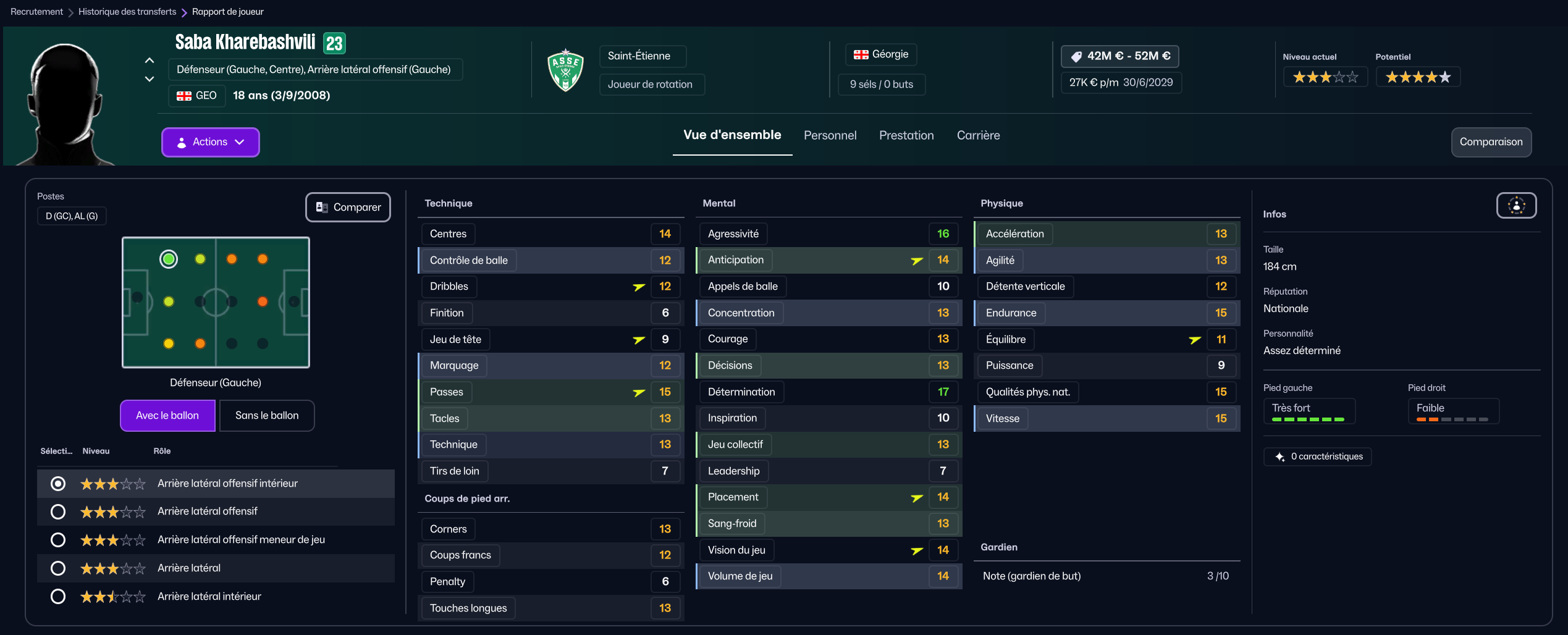This screenshot has width=1568, height=635.
Task: Select the Arrière latéral intérieur role radio
Action: coord(58,597)
